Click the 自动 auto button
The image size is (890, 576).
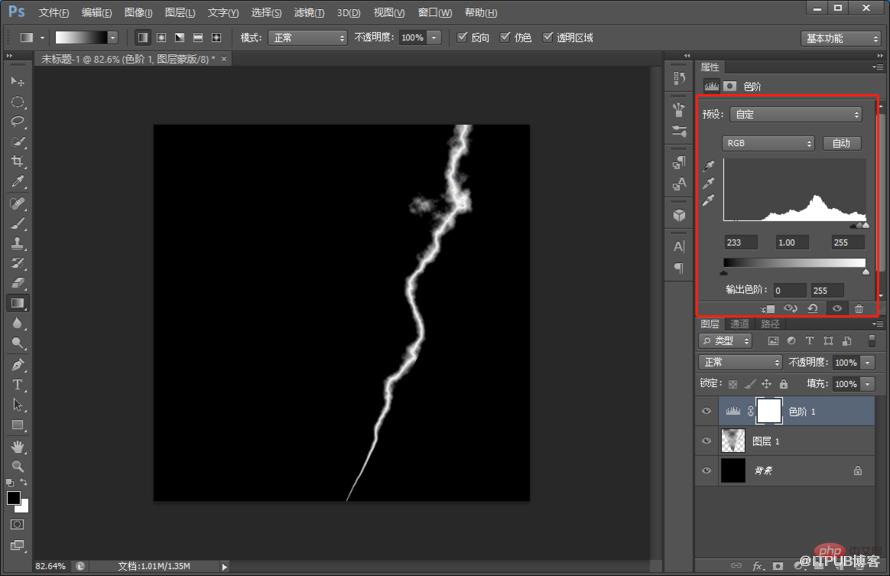click(x=842, y=143)
